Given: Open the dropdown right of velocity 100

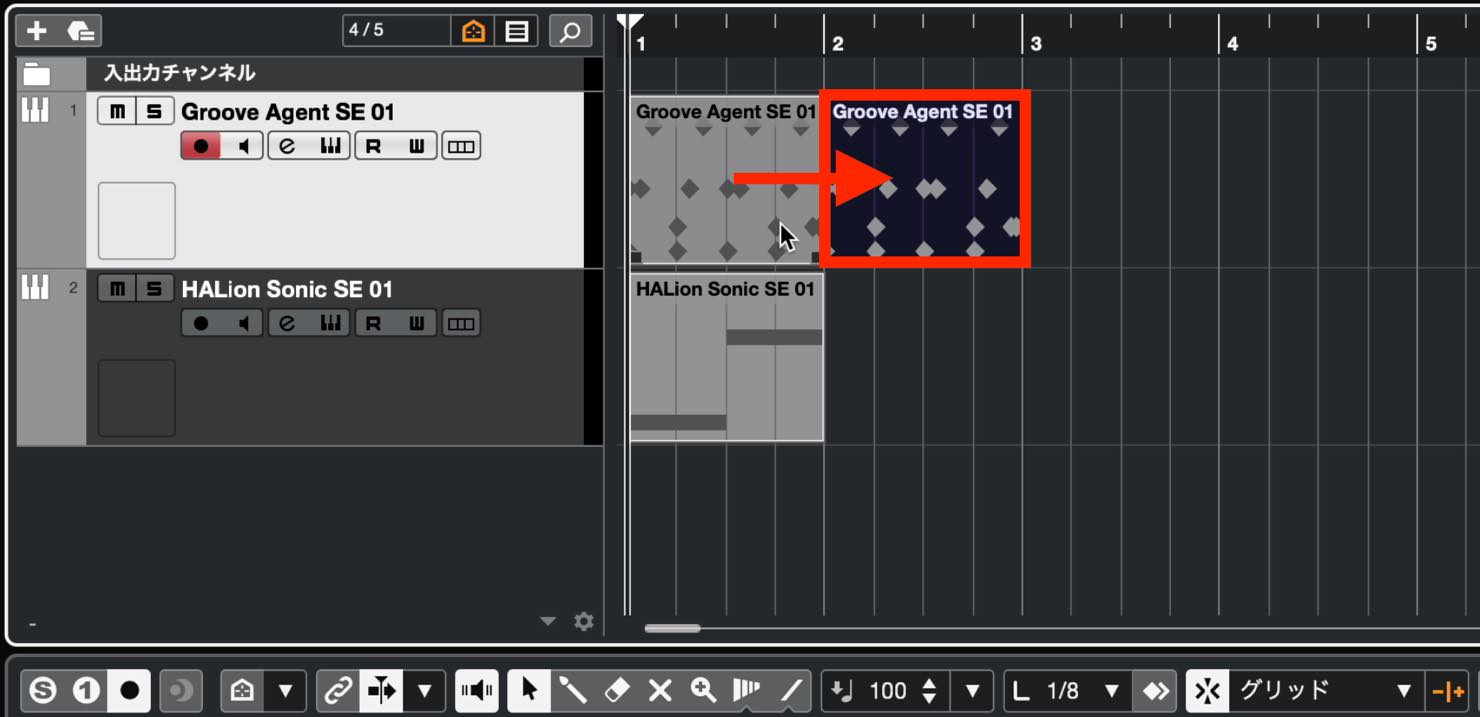Looking at the screenshot, I should point(973,690).
